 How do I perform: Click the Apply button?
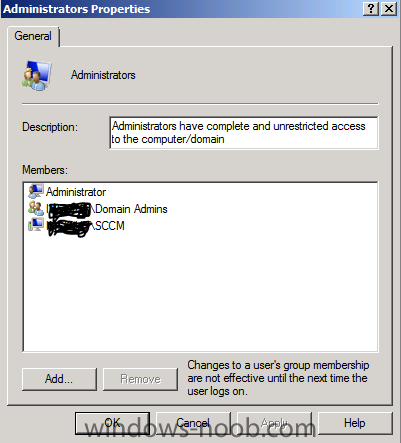click(x=274, y=423)
